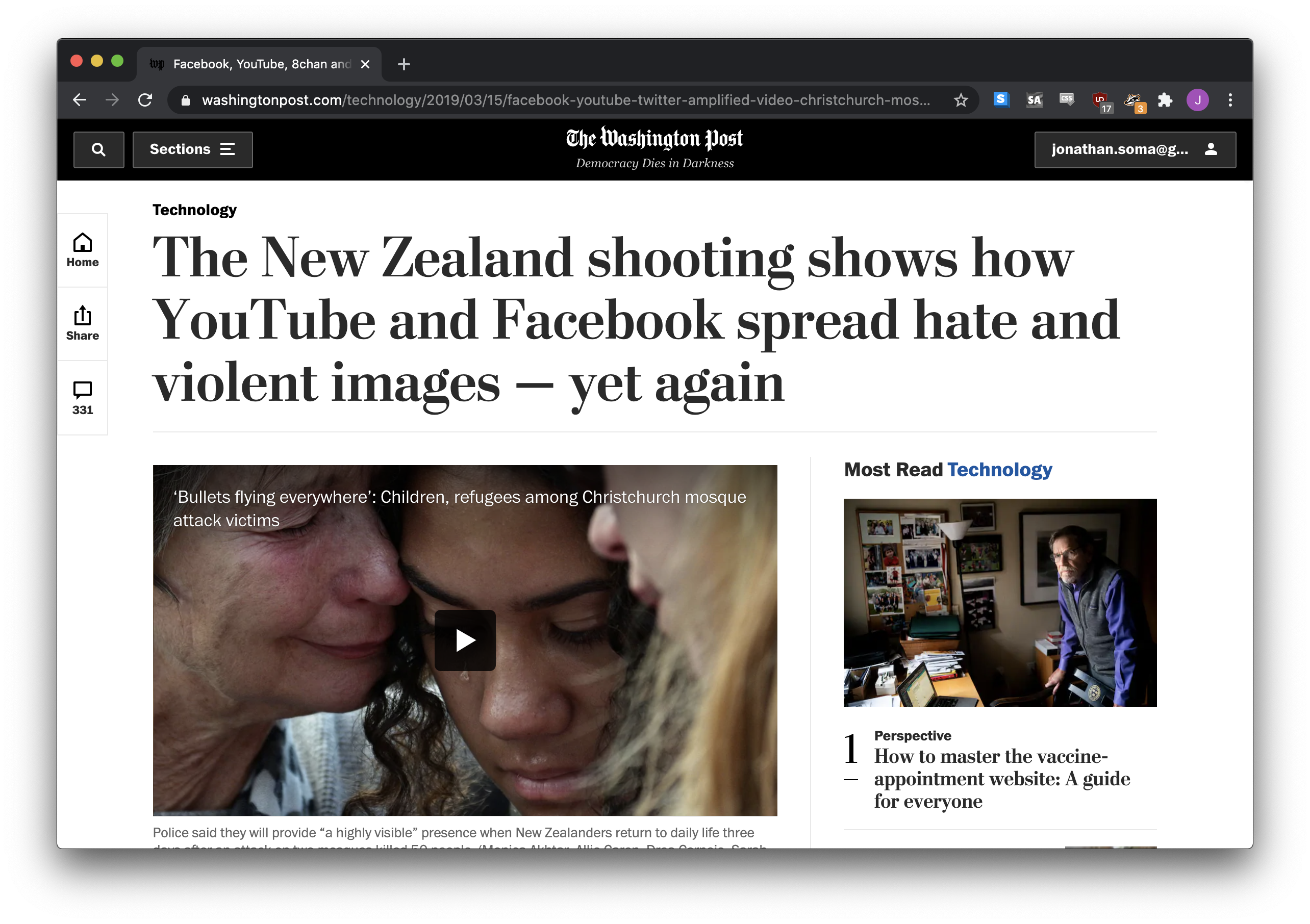
Task: Open the SA extension dropdown
Action: click(x=1034, y=100)
